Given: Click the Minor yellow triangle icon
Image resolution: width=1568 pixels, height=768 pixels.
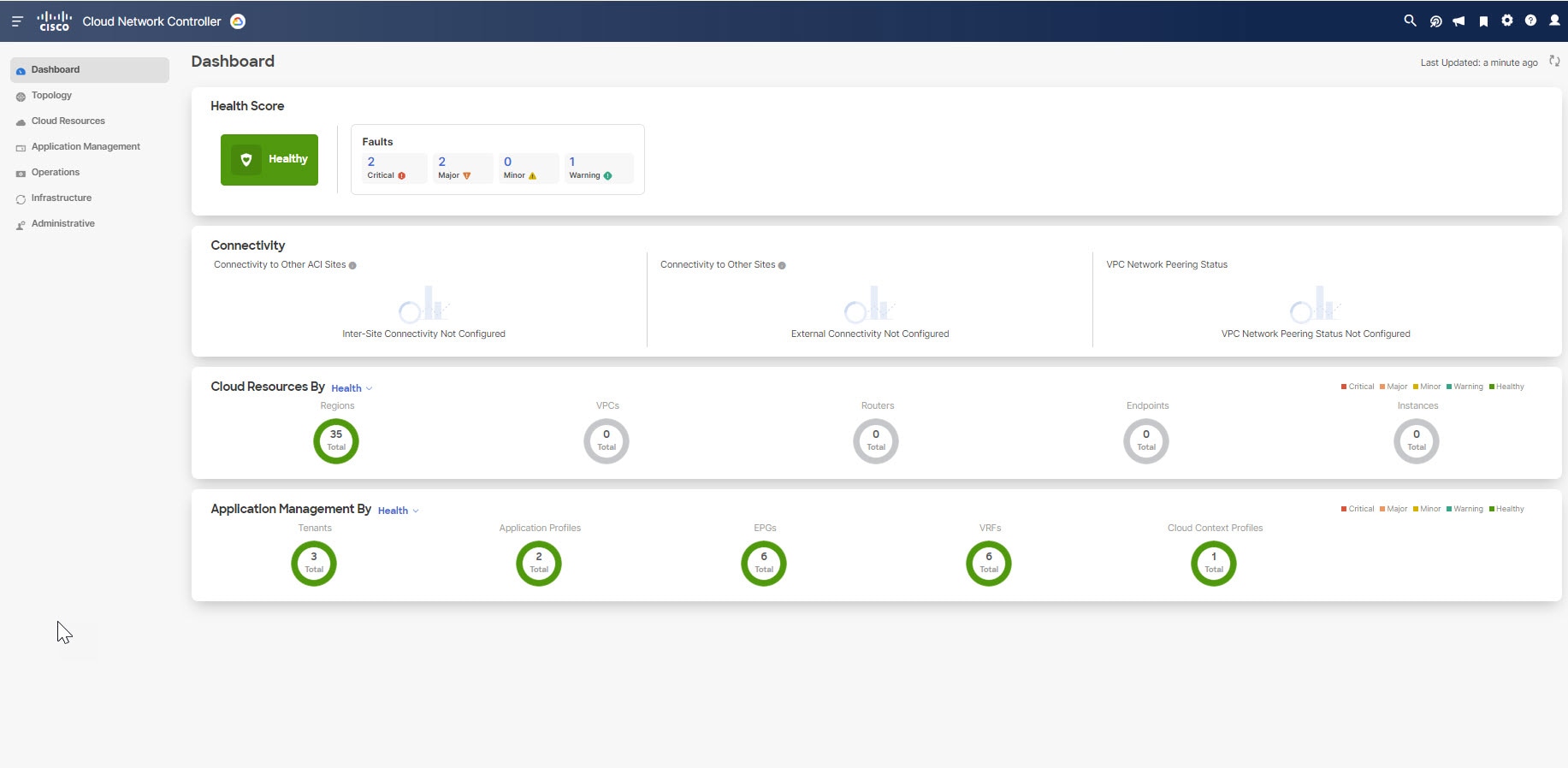Looking at the screenshot, I should pyautogui.click(x=532, y=176).
